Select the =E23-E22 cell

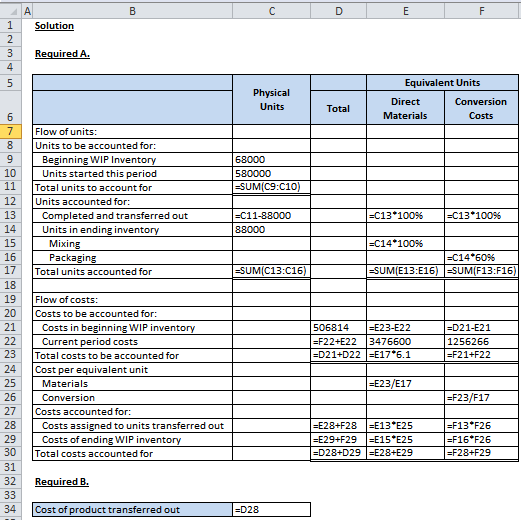coord(405,328)
